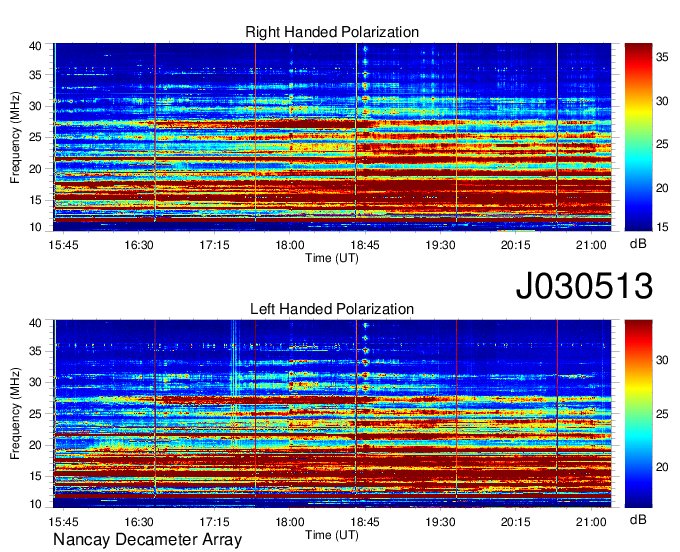Click the '40' frequency tick on top plot

35,46
